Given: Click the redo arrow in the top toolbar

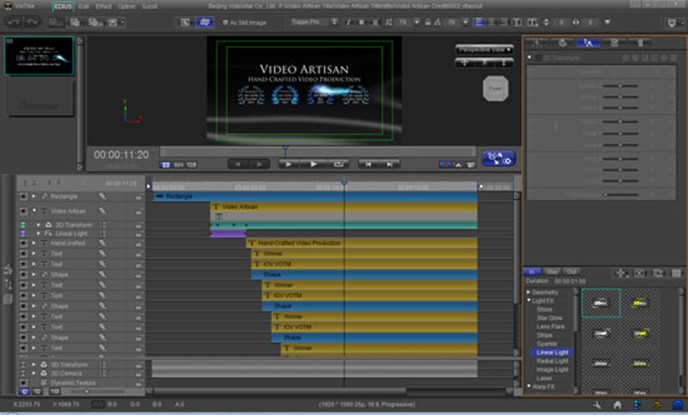Looking at the screenshot, I should [x=32, y=22].
